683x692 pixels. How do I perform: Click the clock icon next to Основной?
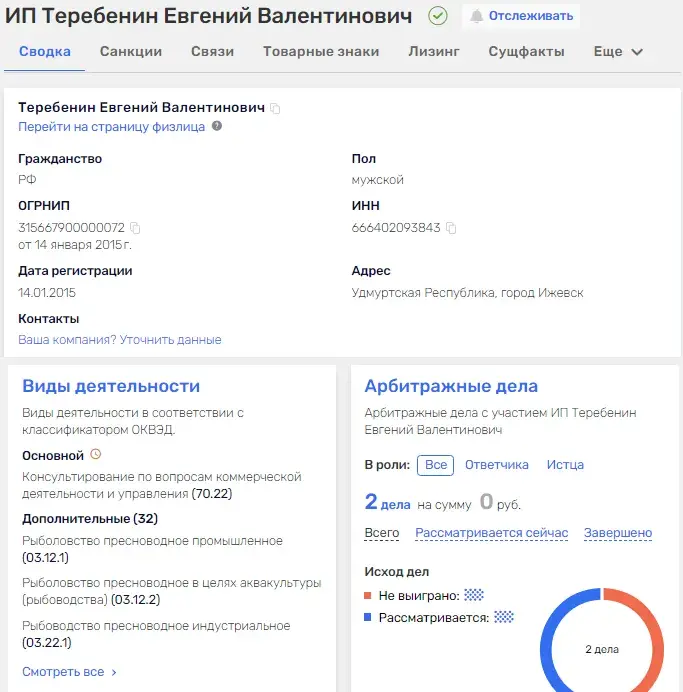pyautogui.click(x=96, y=454)
